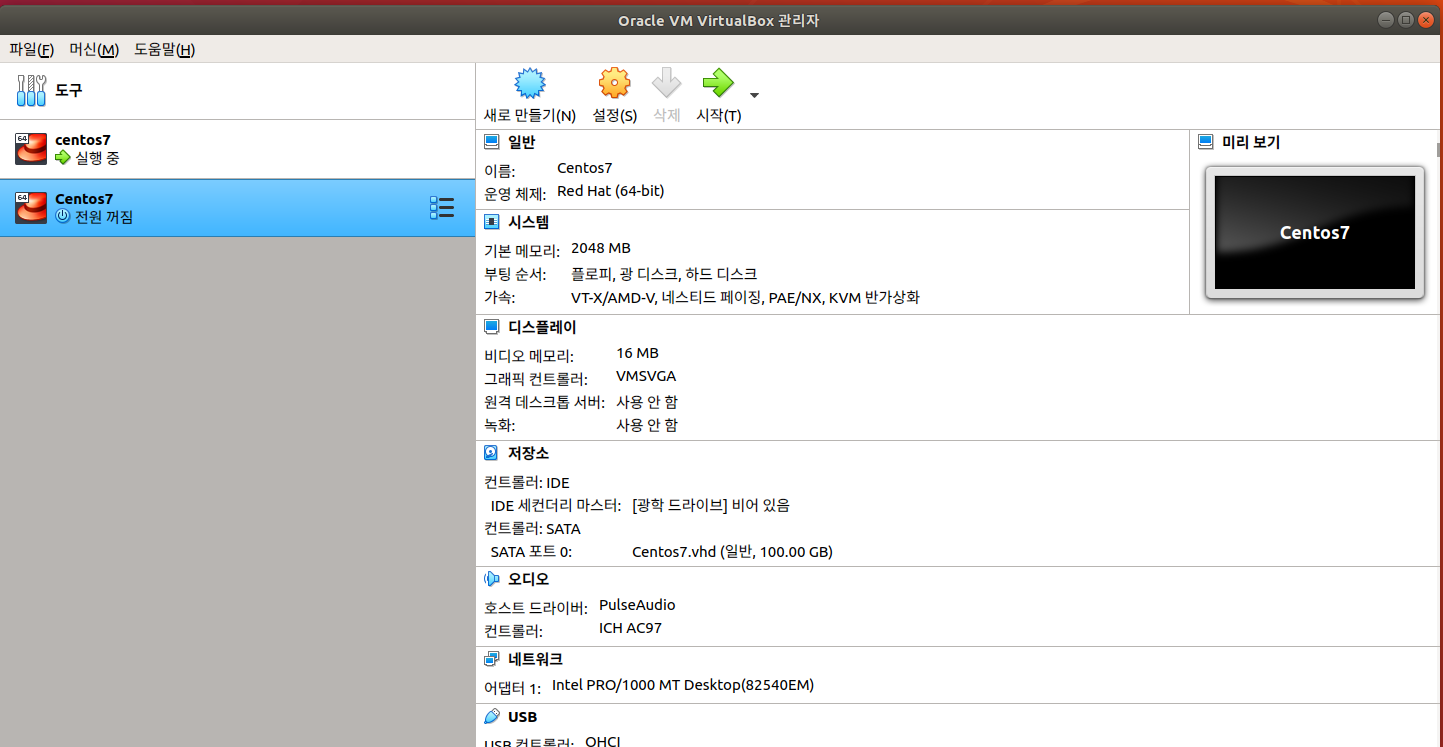Click the Tools (도구) label in sidebar
Image resolution: width=1443 pixels, height=747 pixels.
tap(69, 90)
